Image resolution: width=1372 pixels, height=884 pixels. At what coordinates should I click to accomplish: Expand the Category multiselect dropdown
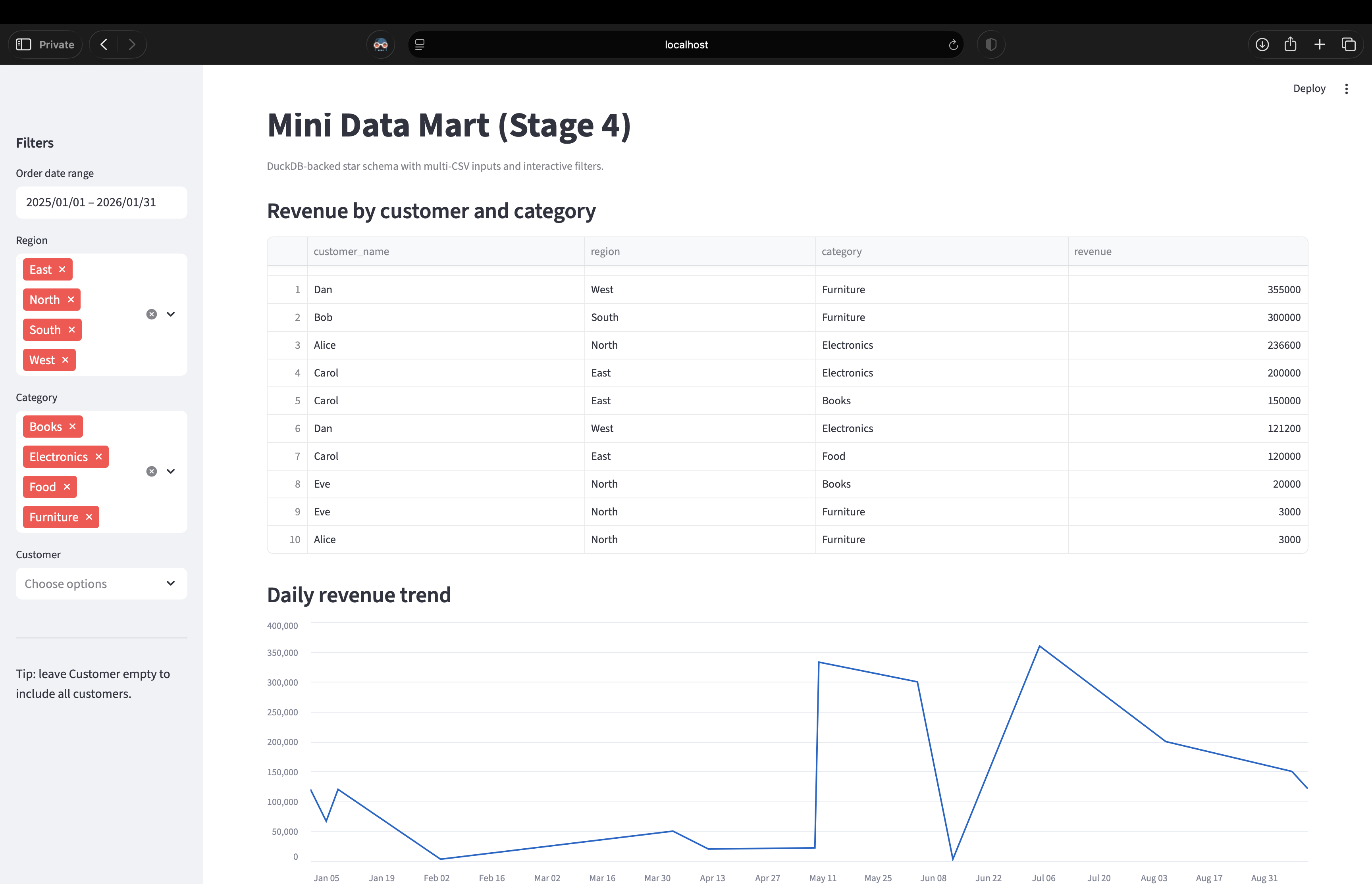pos(171,471)
